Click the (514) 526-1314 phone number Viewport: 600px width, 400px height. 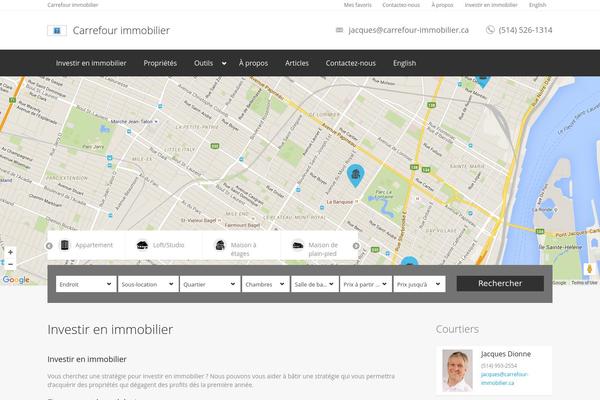[525, 30]
